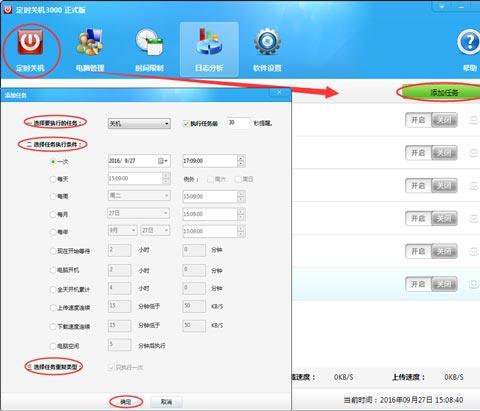The image size is (480, 411).
Task: Click the 电脑空闲 minutes field
Action: (119, 345)
